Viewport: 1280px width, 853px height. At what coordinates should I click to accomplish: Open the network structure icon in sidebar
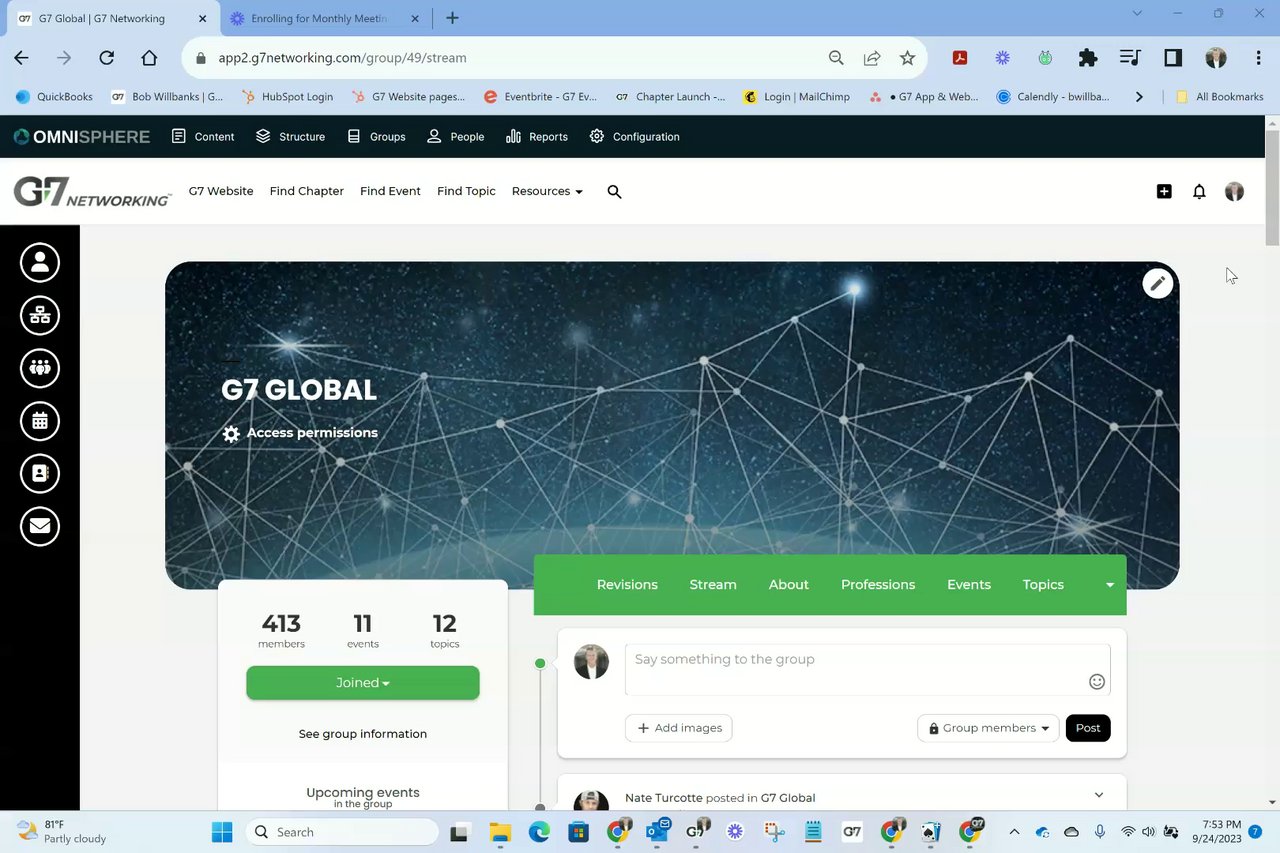(40, 315)
